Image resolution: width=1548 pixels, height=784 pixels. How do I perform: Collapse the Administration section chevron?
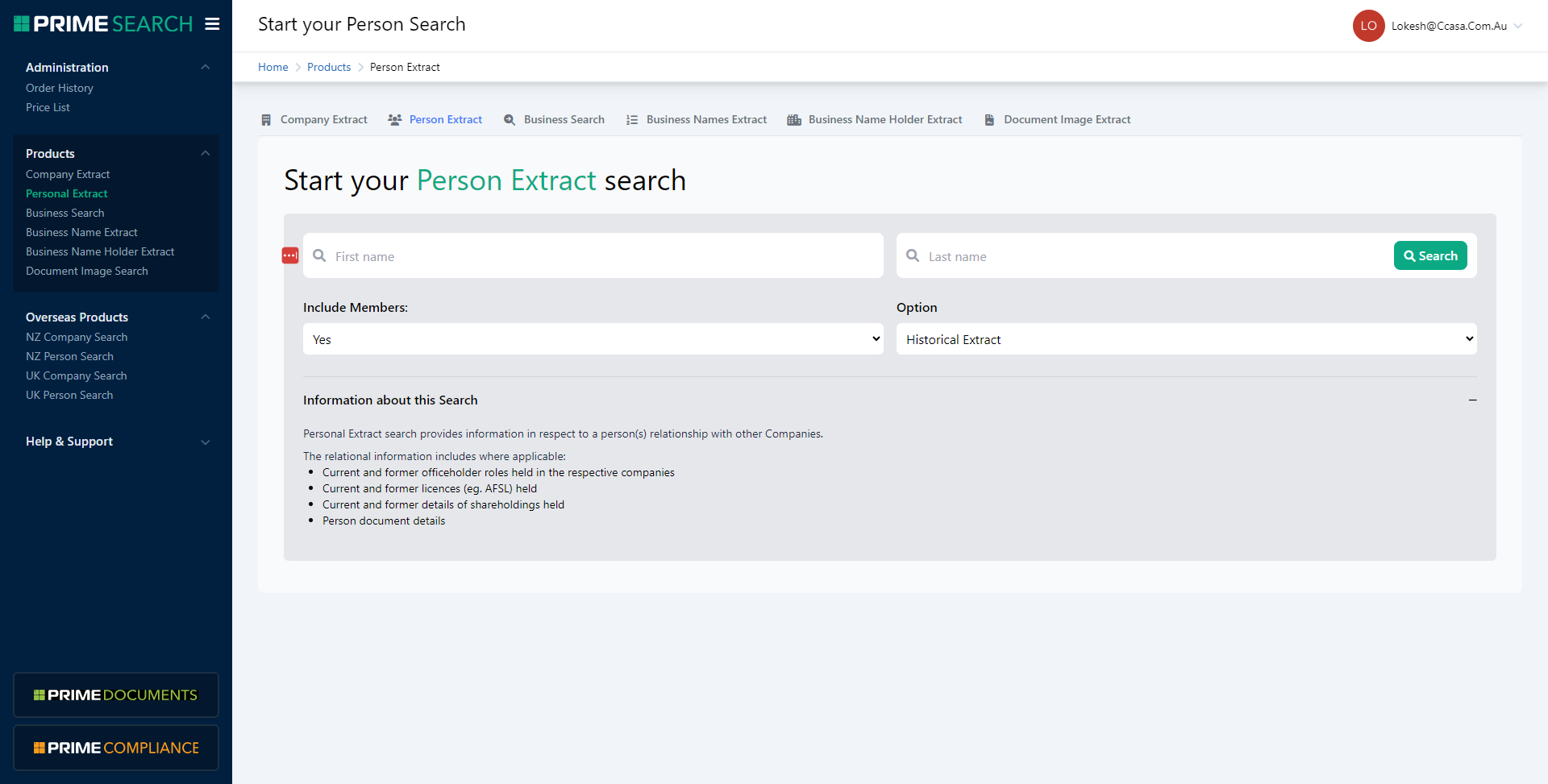point(206,67)
